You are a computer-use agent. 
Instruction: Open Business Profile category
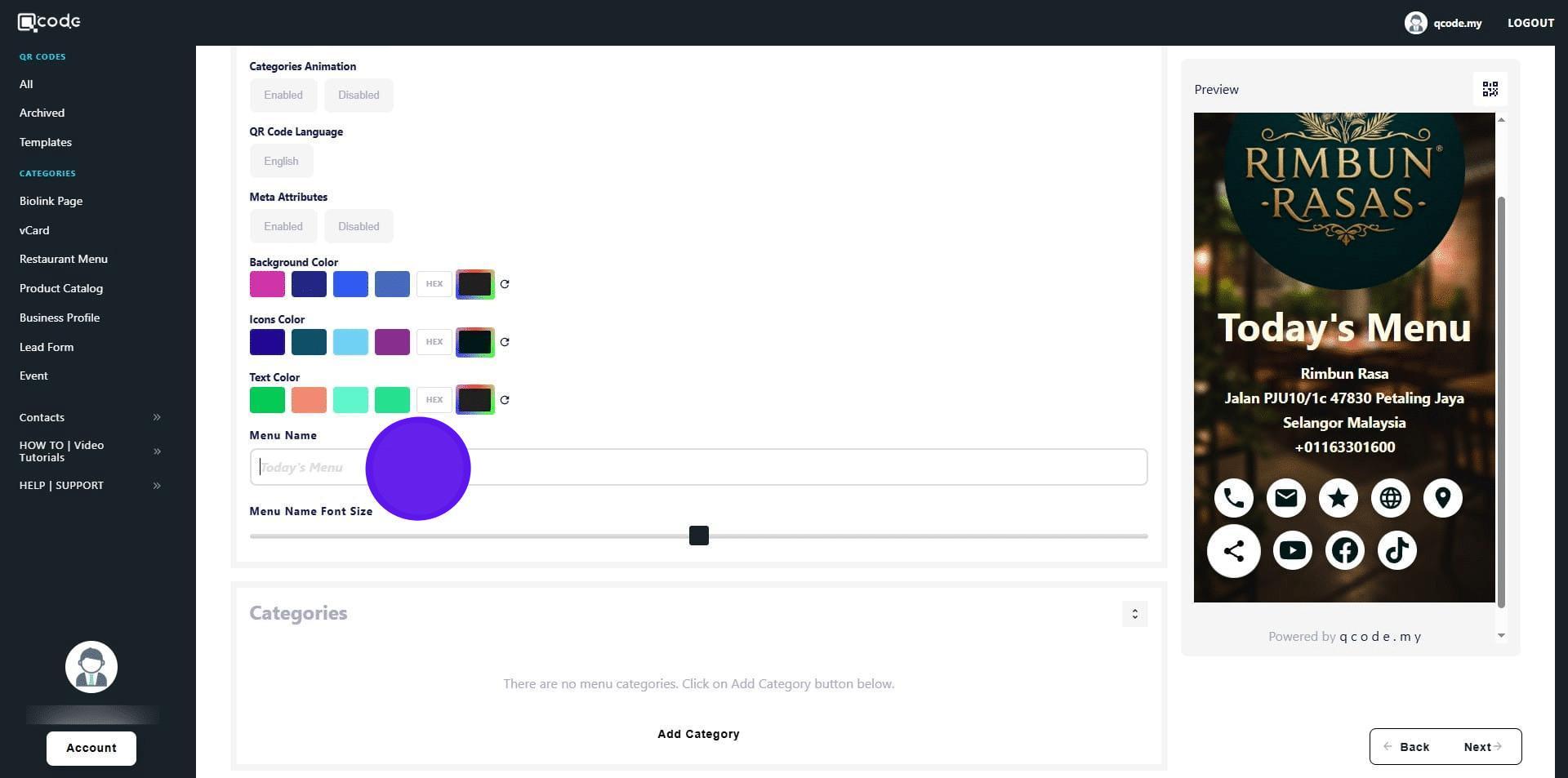click(x=60, y=318)
